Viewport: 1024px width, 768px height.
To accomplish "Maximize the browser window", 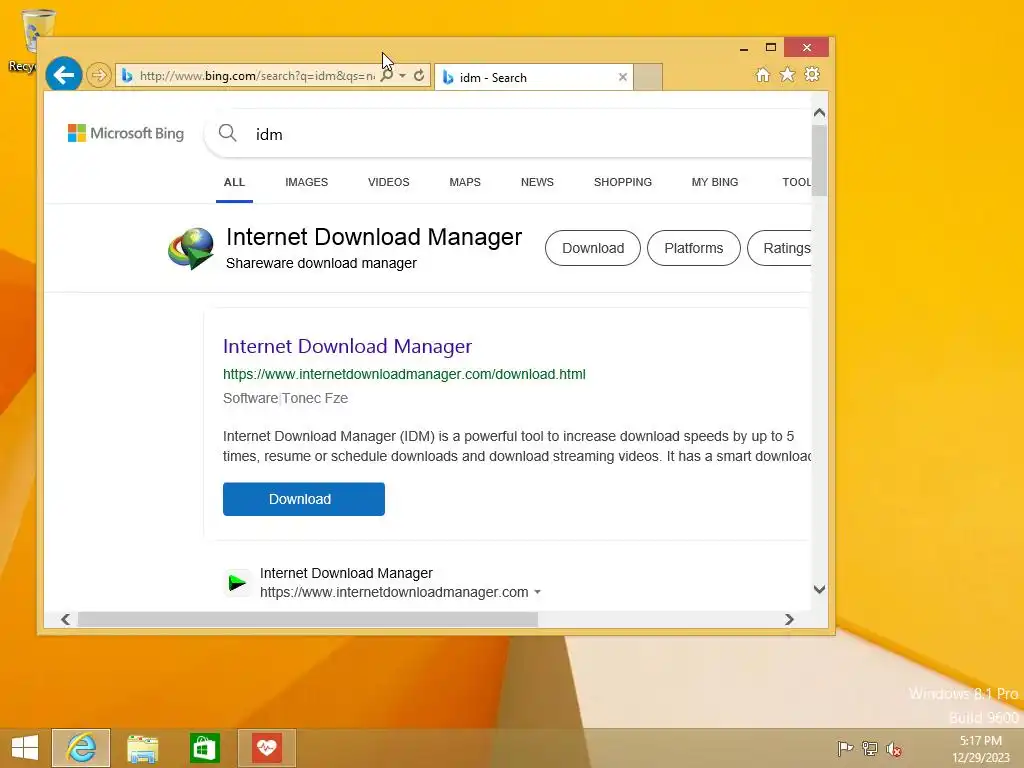I will point(771,48).
